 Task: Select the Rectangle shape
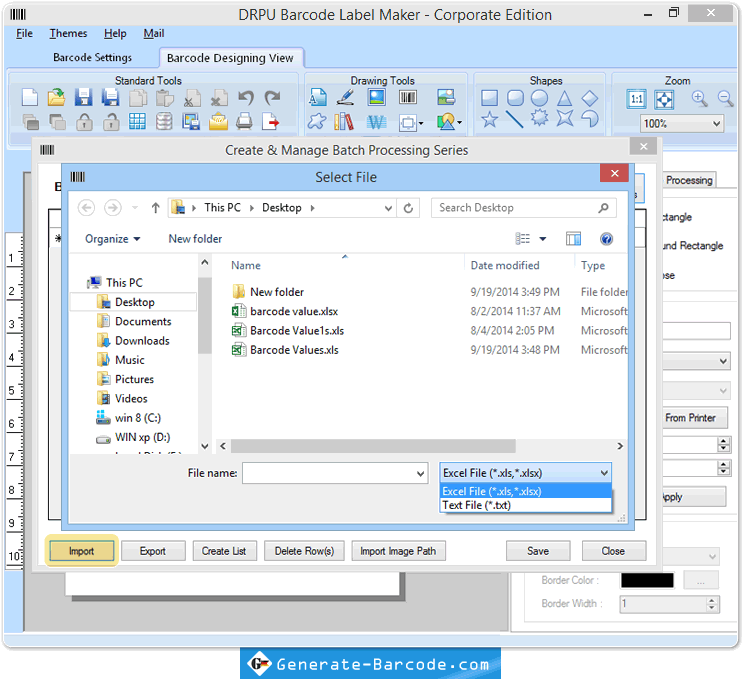click(x=489, y=98)
